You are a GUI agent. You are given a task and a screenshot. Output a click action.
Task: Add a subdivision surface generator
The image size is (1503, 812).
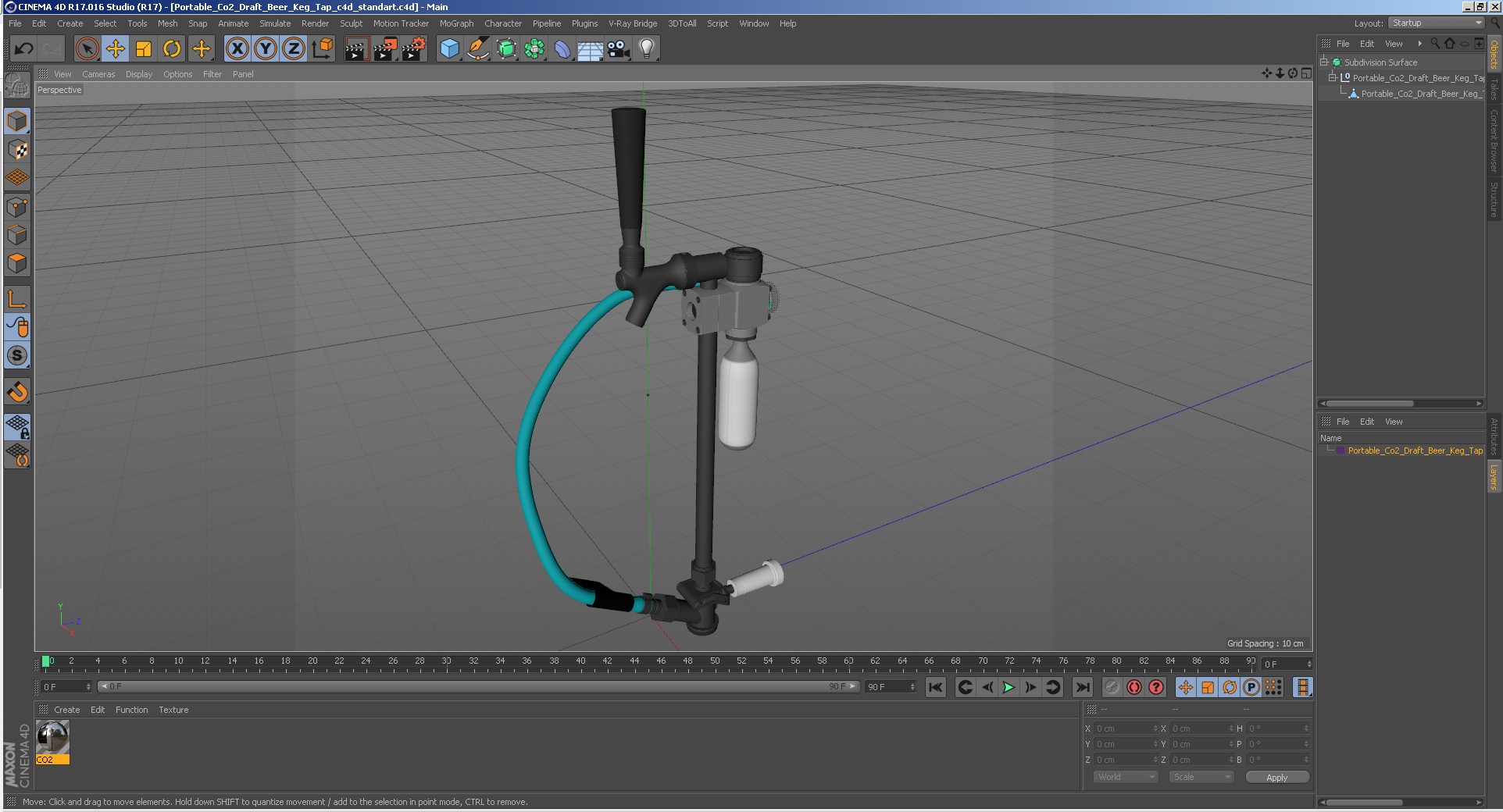[506, 49]
